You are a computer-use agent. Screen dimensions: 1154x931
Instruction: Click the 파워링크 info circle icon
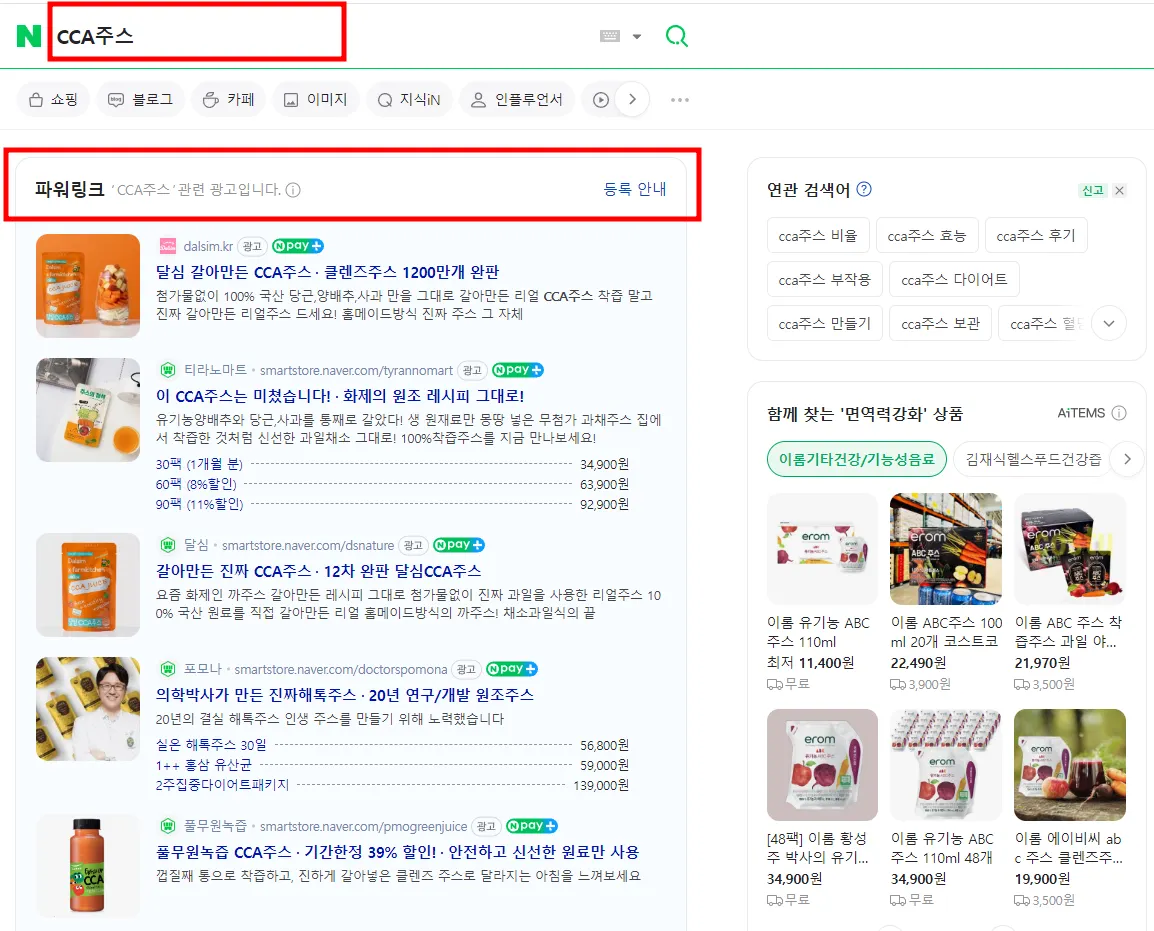(293, 190)
